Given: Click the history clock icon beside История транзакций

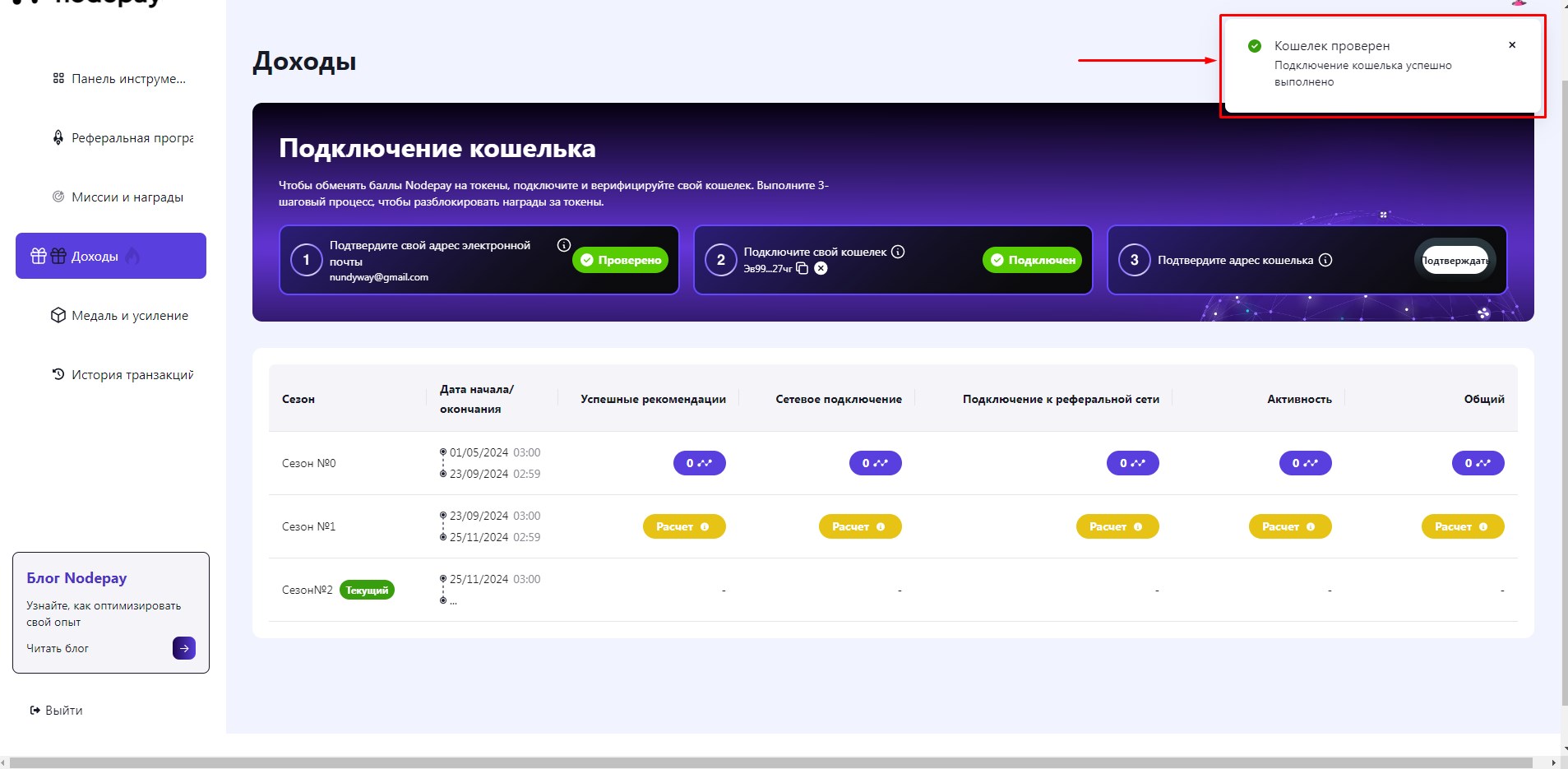Looking at the screenshot, I should (58, 374).
